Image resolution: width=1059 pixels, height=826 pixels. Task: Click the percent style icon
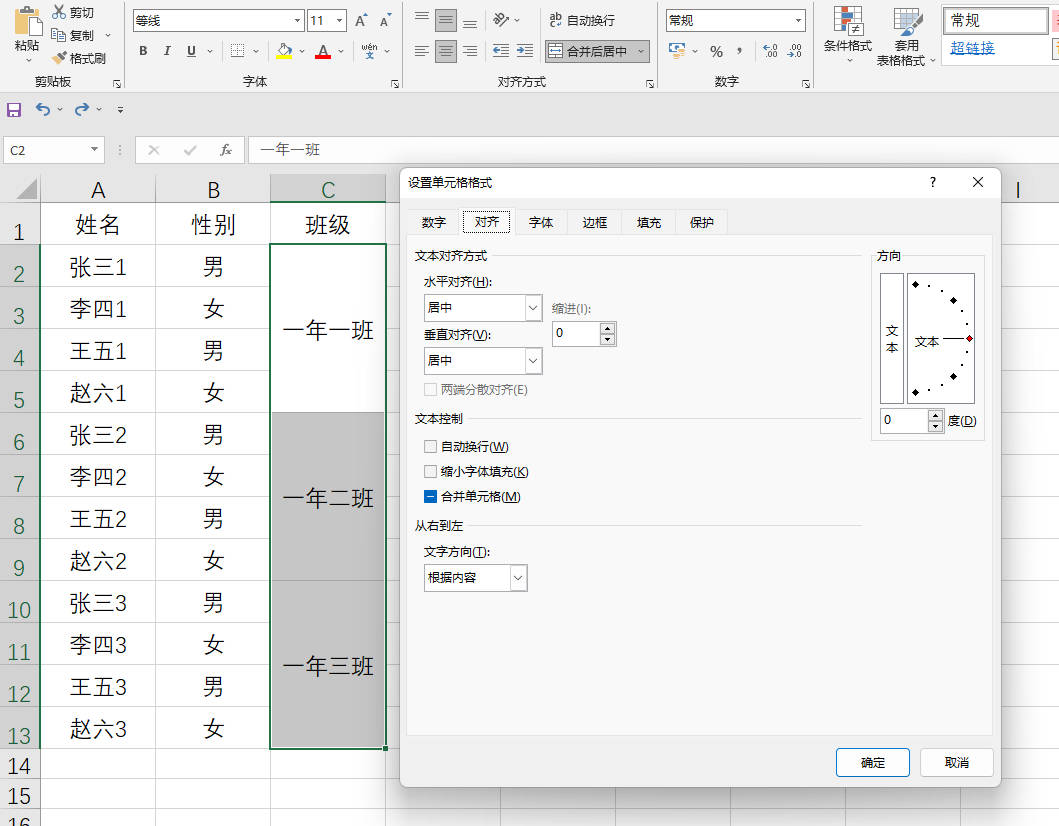coord(716,51)
